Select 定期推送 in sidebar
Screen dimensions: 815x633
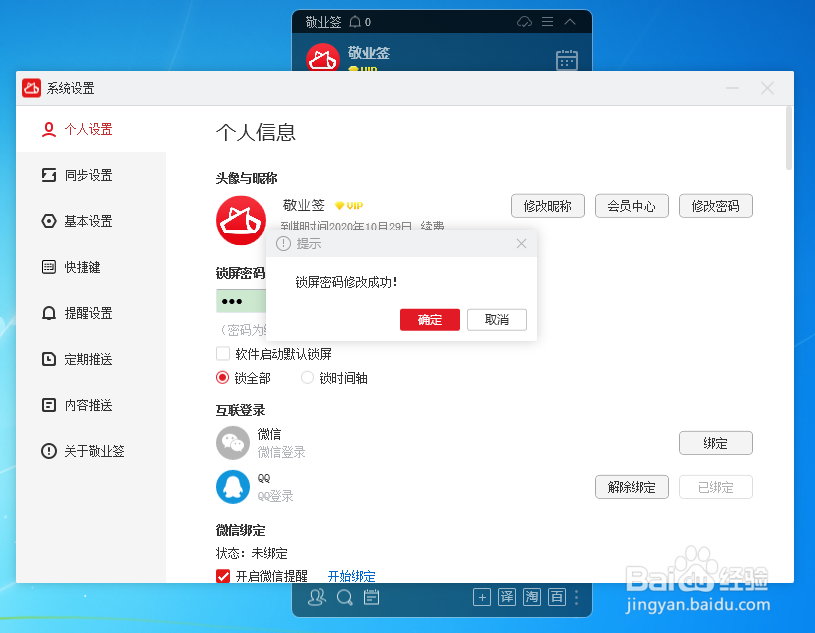point(91,359)
